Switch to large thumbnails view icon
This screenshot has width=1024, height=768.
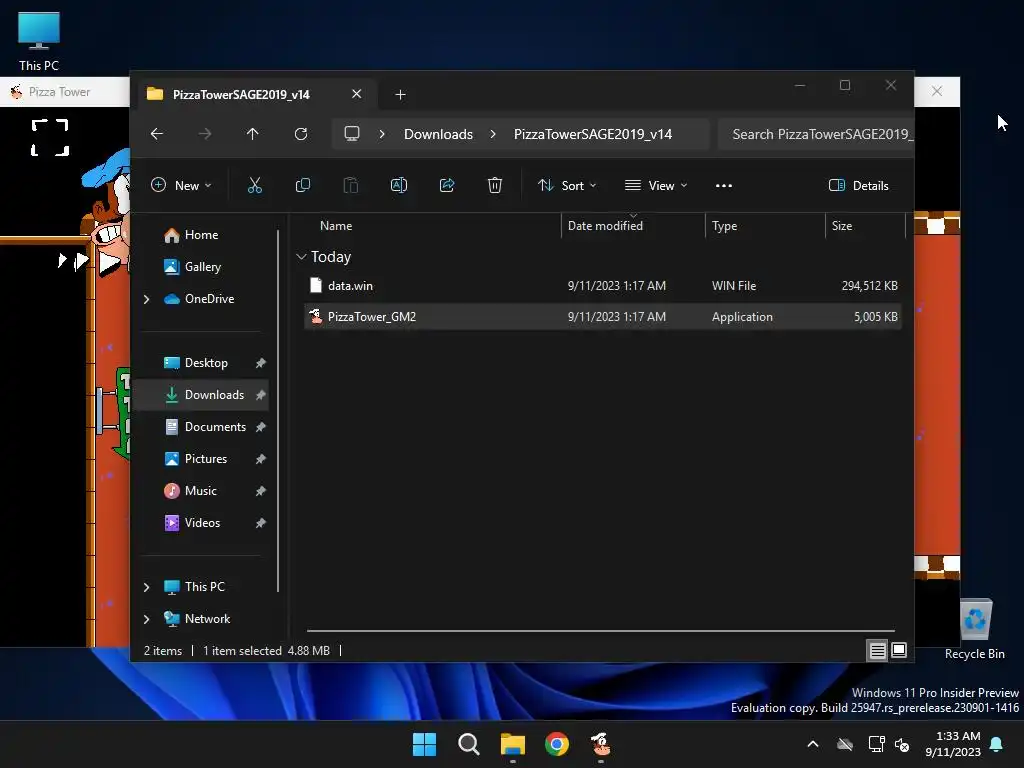(899, 650)
